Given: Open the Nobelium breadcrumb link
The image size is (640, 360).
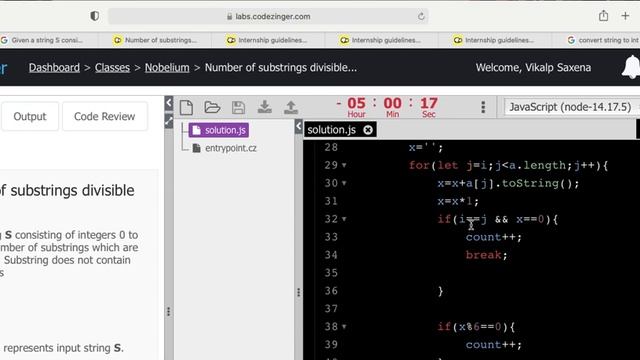Looking at the screenshot, I should (167, 67).
